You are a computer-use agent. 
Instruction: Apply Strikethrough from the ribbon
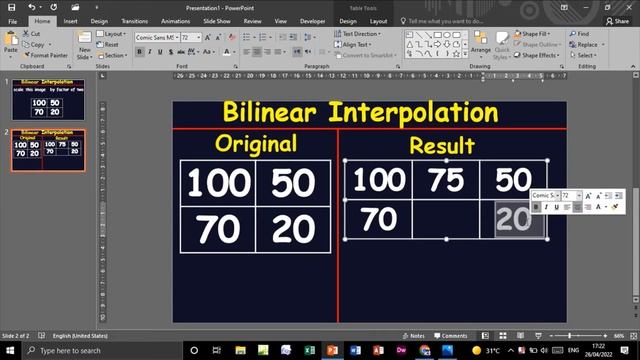(x=181, y=52)
